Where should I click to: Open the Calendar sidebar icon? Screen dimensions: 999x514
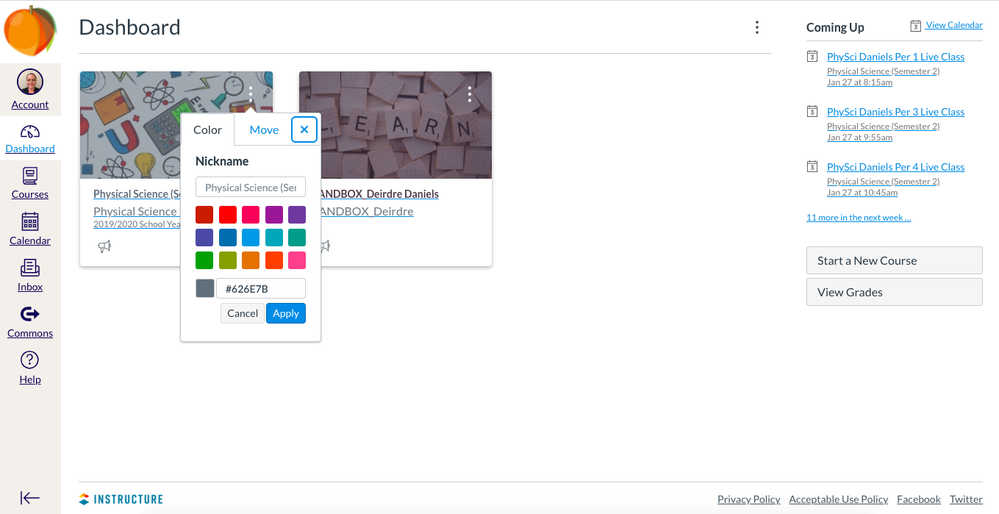click(30, 221)
